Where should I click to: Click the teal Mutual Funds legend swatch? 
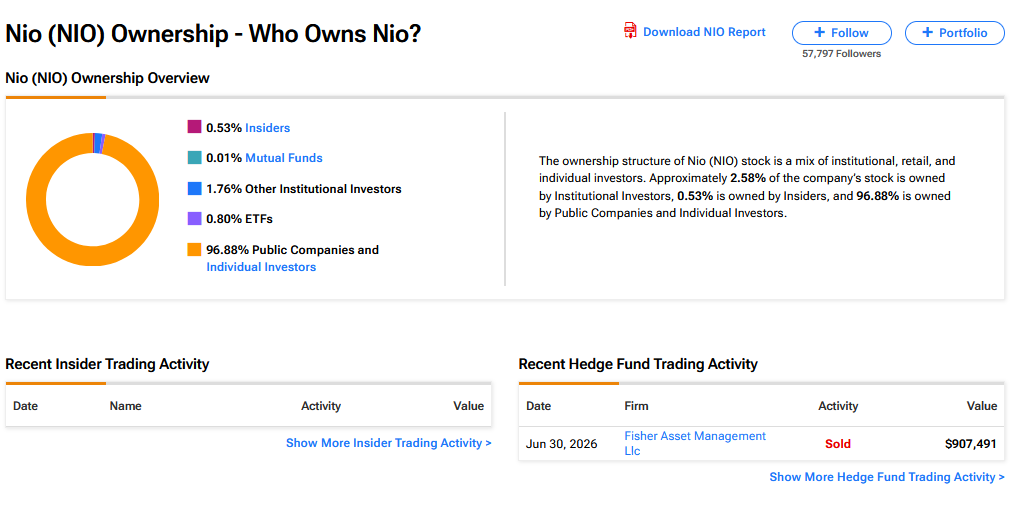[194, 157]
